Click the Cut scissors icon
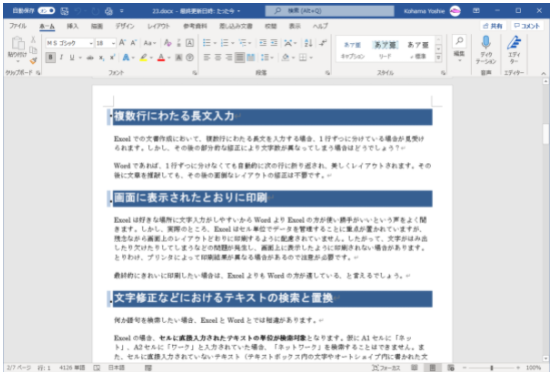Image resolution: width=550 pixels, height=372 pixels. click(x=33, y=40)
